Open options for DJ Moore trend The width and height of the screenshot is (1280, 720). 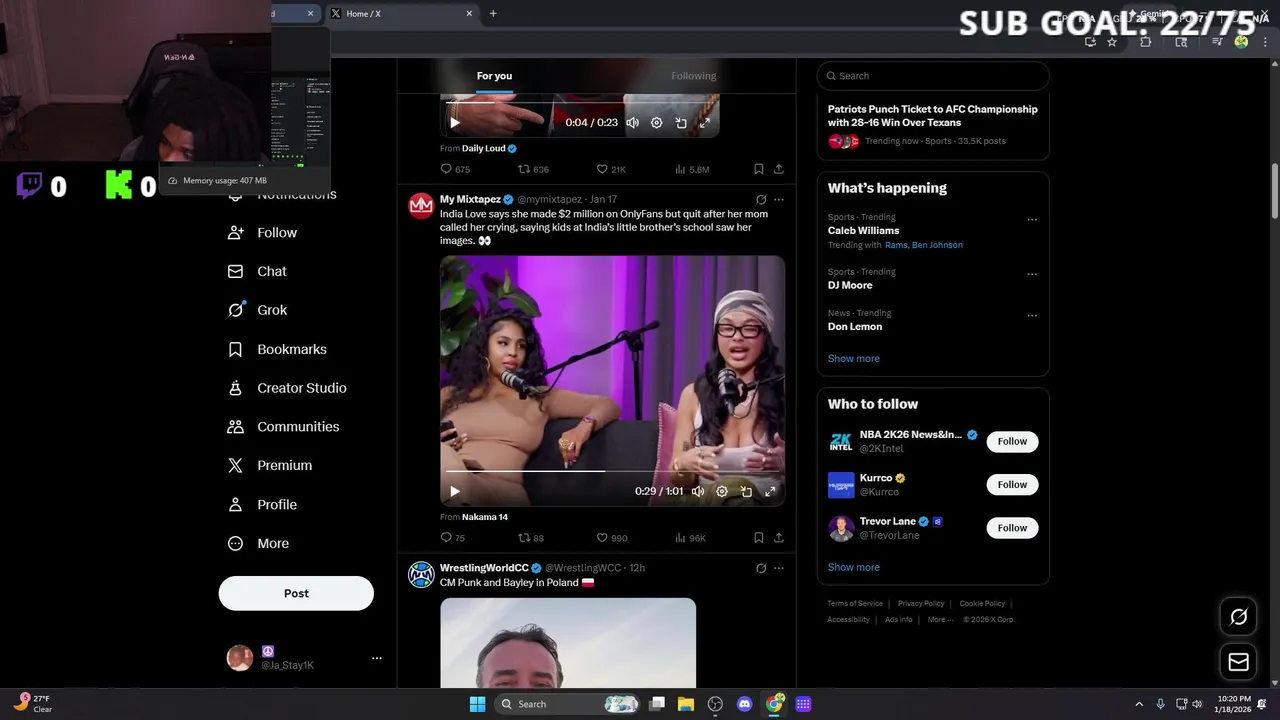[1032, 274]
